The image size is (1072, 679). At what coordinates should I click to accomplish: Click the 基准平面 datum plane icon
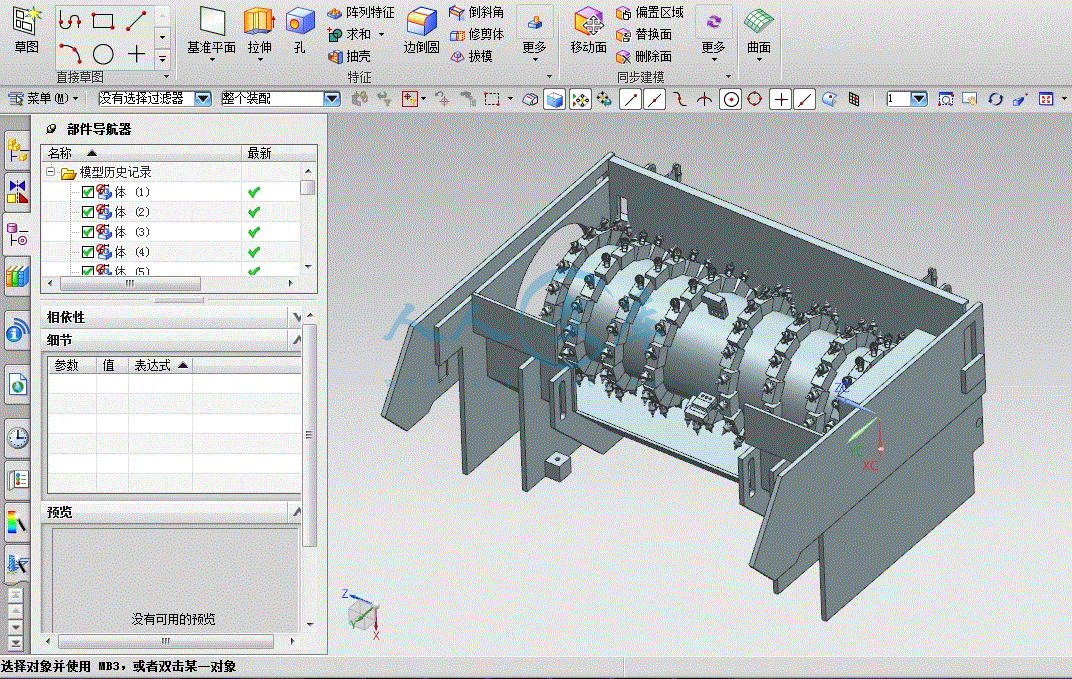coord(211,23)
